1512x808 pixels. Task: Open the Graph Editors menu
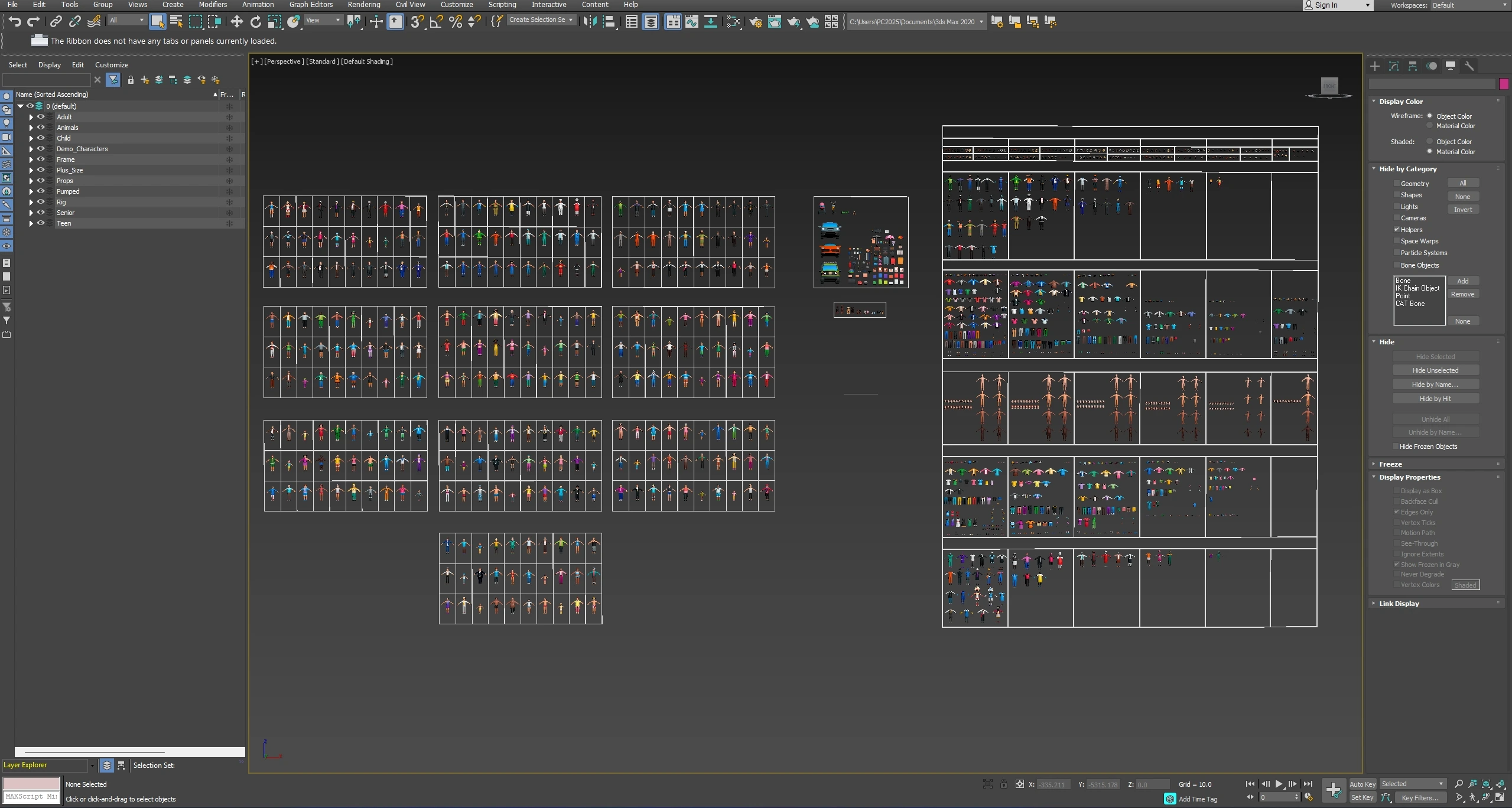(311, 5)
